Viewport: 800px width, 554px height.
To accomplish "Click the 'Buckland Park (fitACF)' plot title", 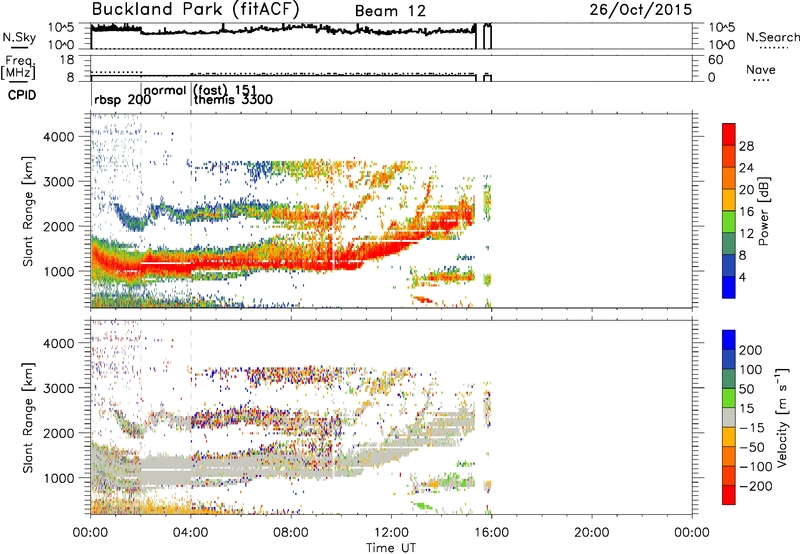I will coord(195,10).
